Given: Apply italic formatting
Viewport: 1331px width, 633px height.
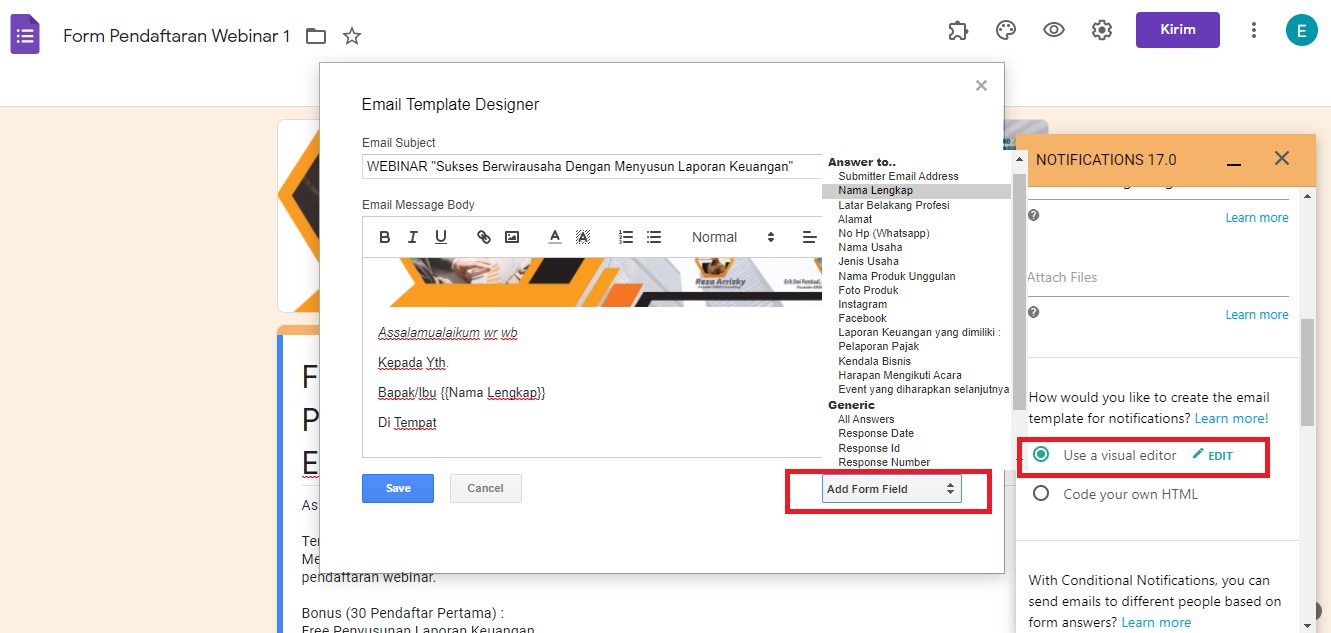Looking at the screenshot, I should pyautogui.click(x=412, y=237).
